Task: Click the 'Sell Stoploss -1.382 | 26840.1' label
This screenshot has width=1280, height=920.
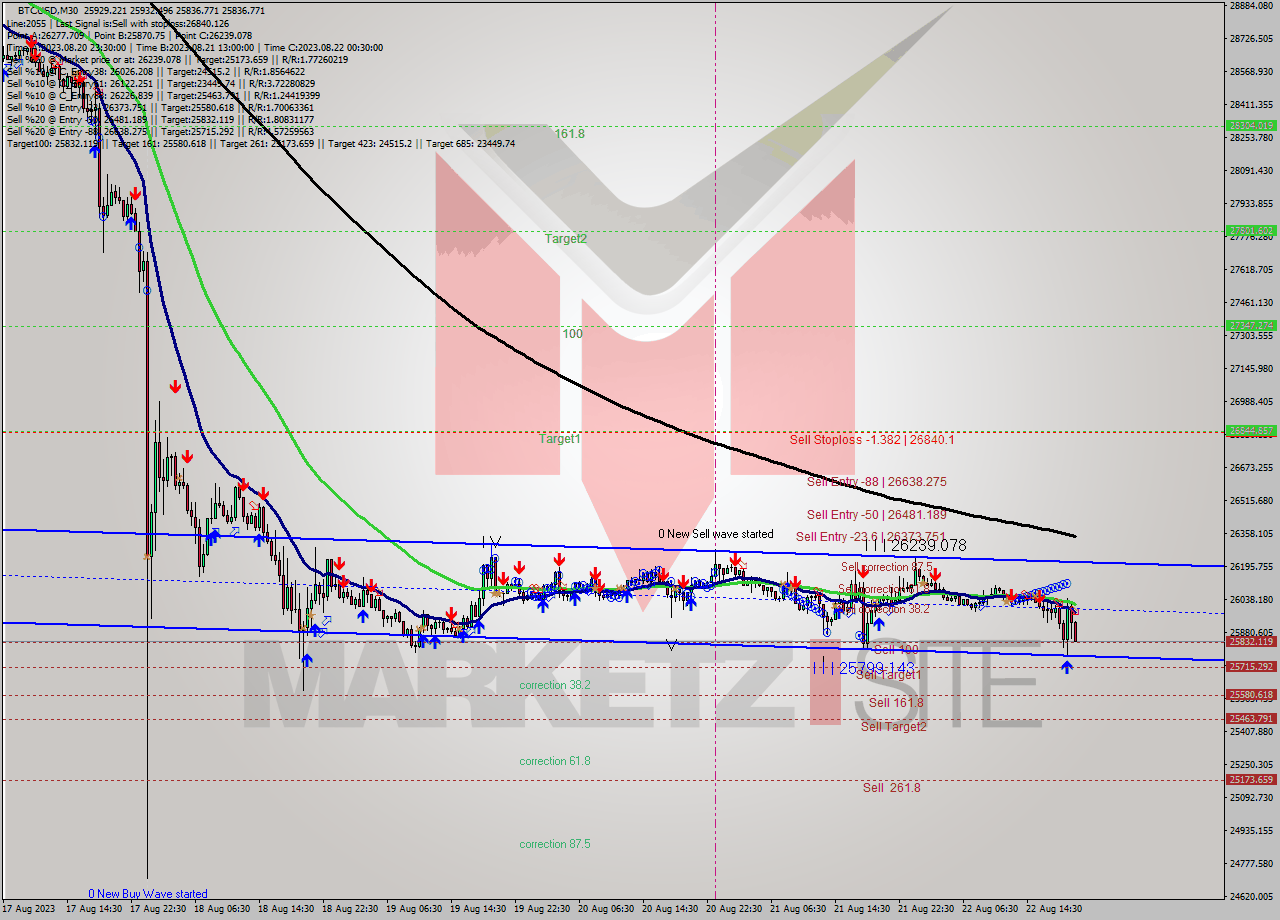Action: pos(871,439)
